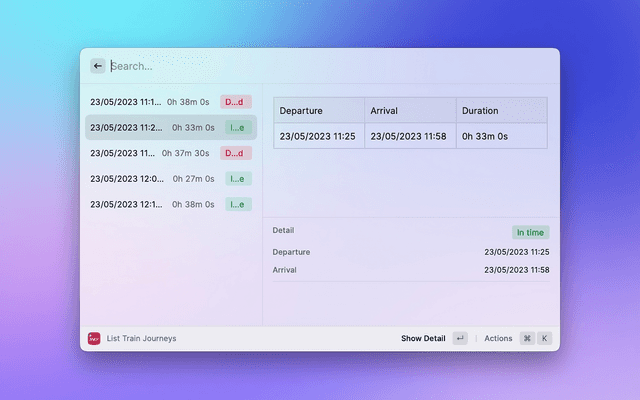Click the Command key icon
The height and width of the screenshot is (400, 640).
tap(527, 338)
